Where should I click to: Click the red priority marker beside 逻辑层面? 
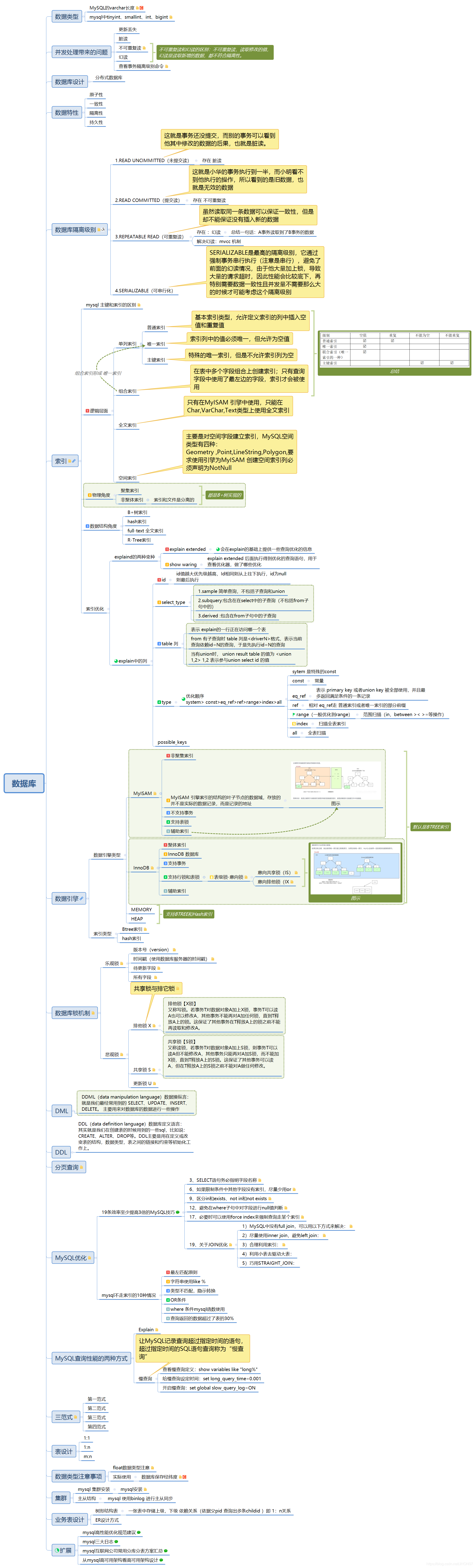[88, 411]
